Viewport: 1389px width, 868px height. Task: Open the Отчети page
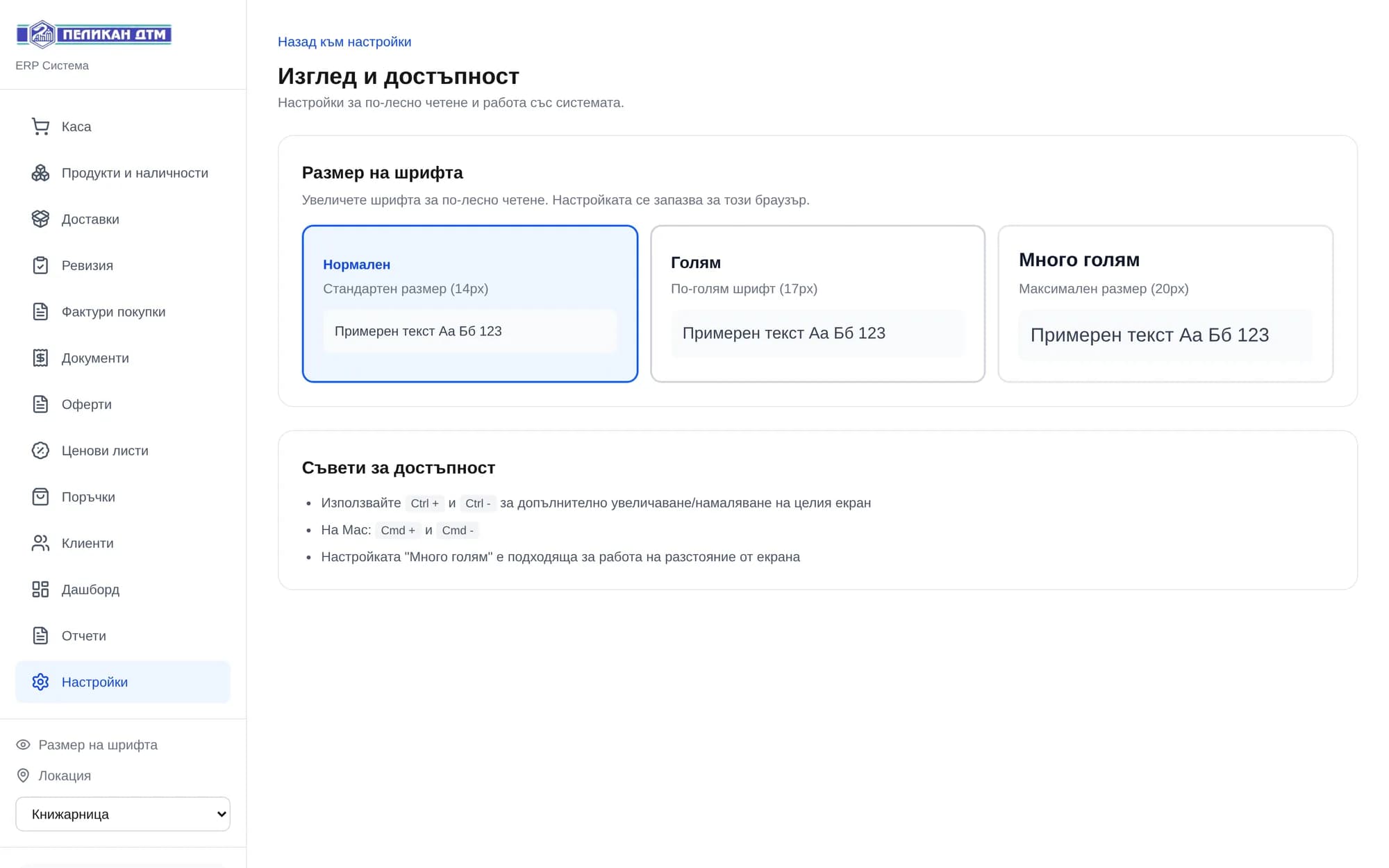point(123,635)
